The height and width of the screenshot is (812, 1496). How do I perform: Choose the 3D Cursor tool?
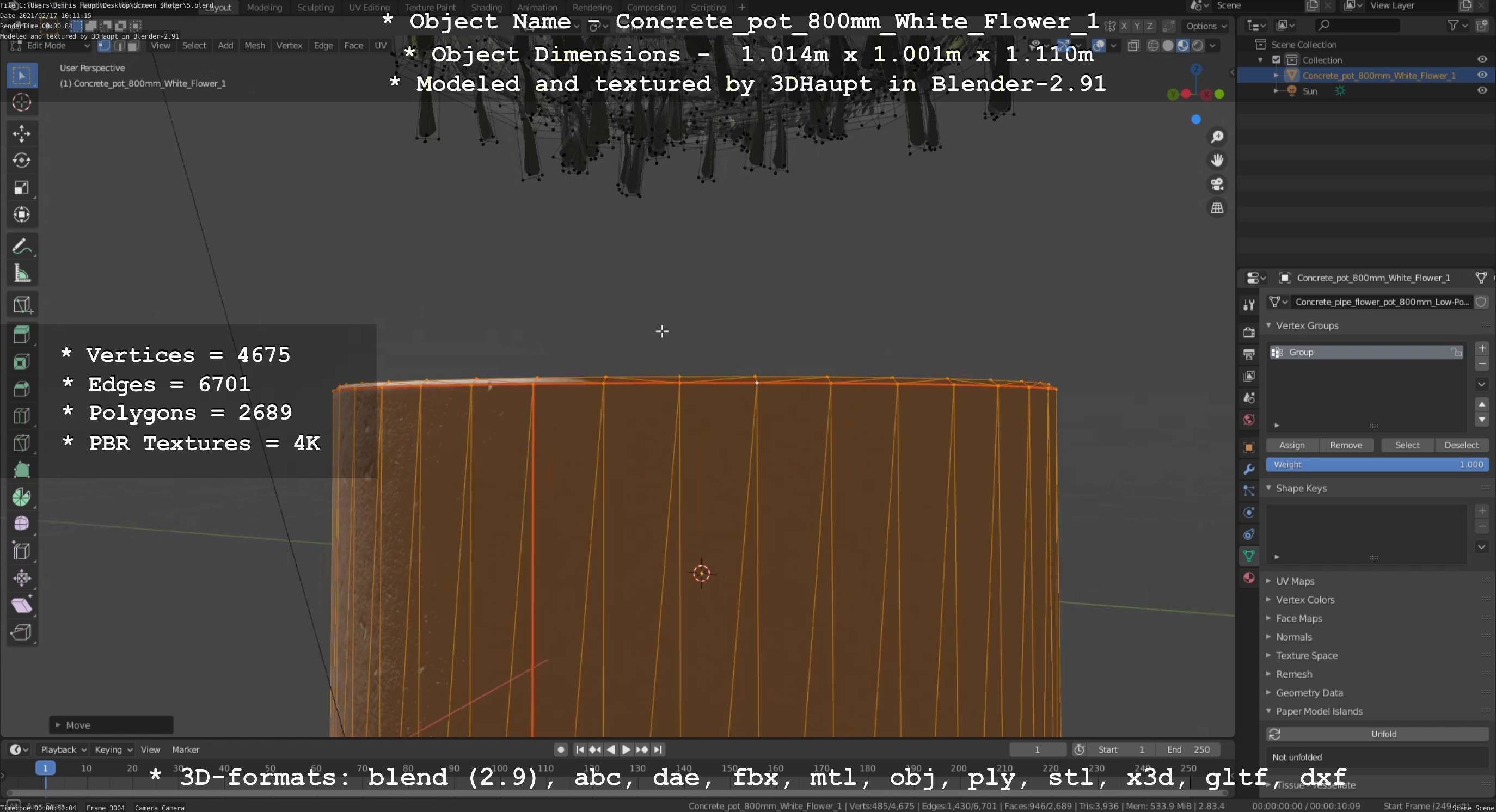21,103
